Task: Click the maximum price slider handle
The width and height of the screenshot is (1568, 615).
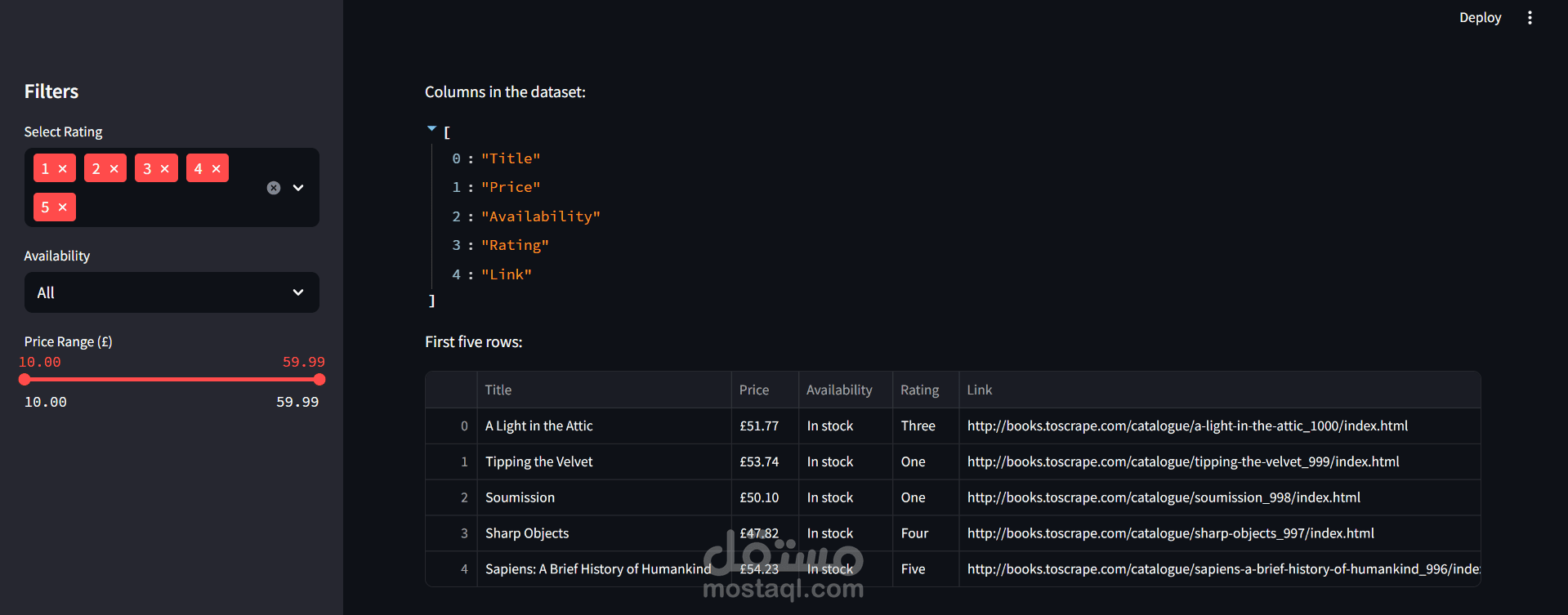Action: (319, 379)
